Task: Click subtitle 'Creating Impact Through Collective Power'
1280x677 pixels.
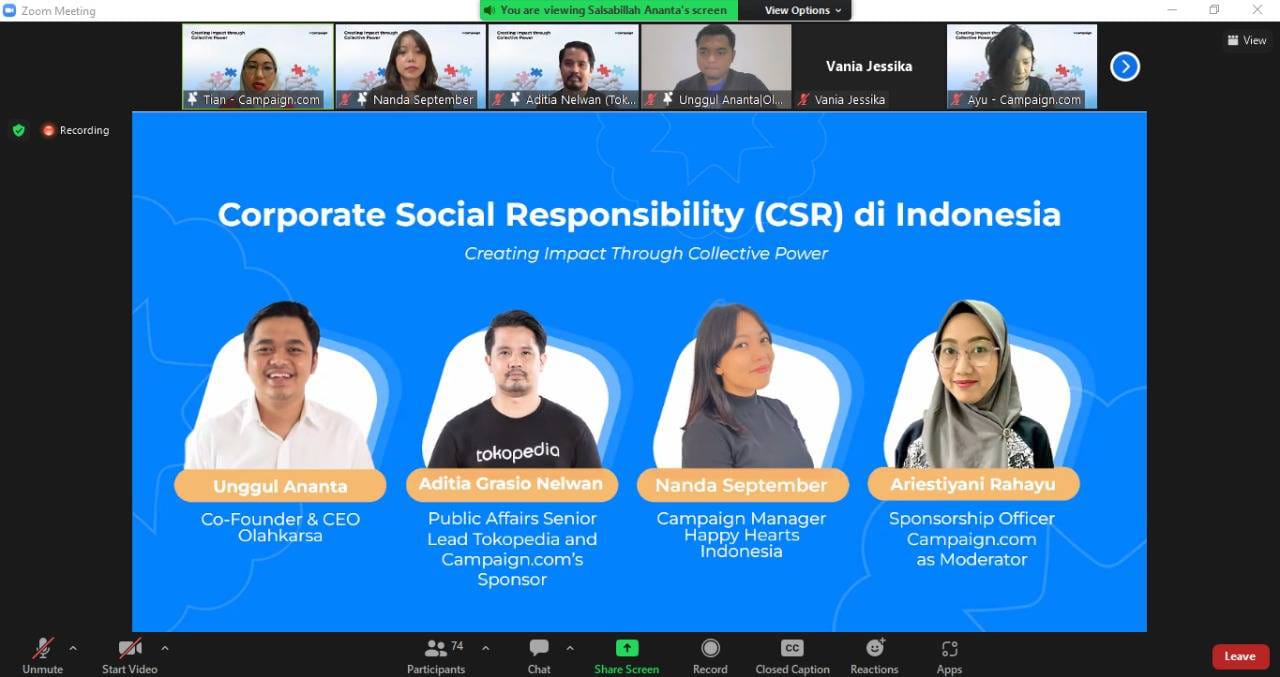Action: pos(646,253)
